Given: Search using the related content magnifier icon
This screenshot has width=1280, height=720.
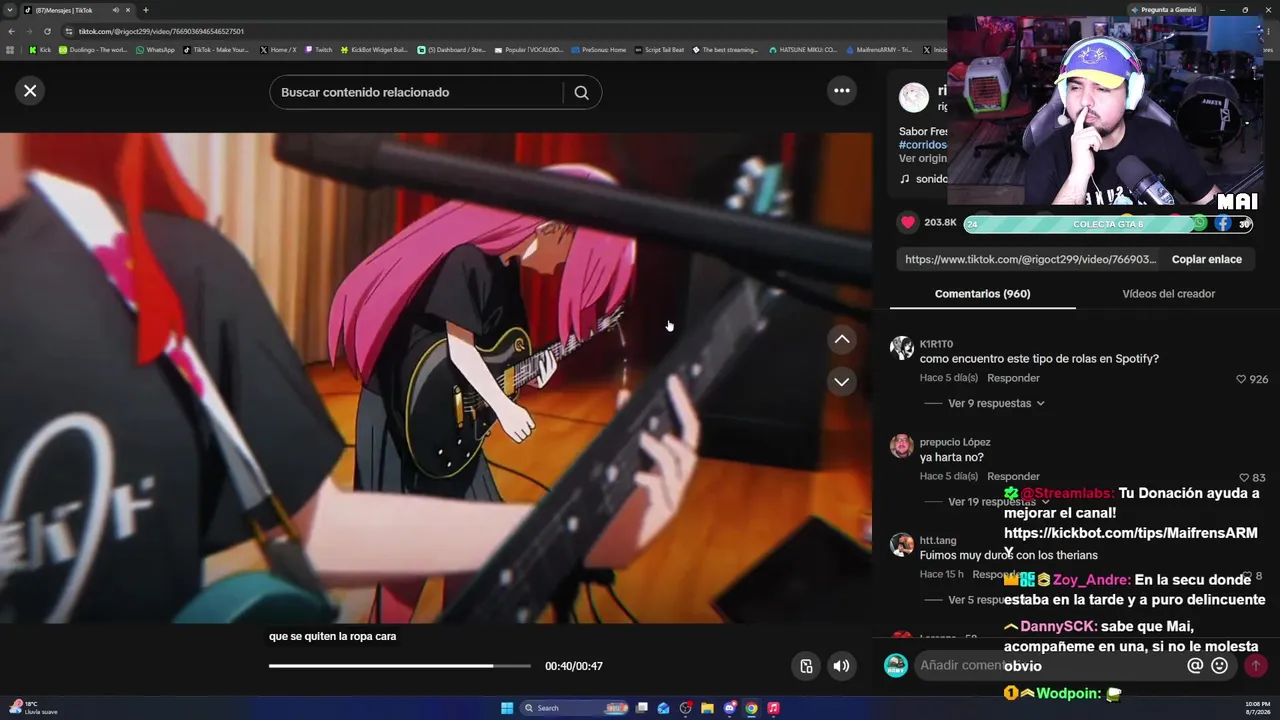Looking at the screenshot, I should 581,93.
